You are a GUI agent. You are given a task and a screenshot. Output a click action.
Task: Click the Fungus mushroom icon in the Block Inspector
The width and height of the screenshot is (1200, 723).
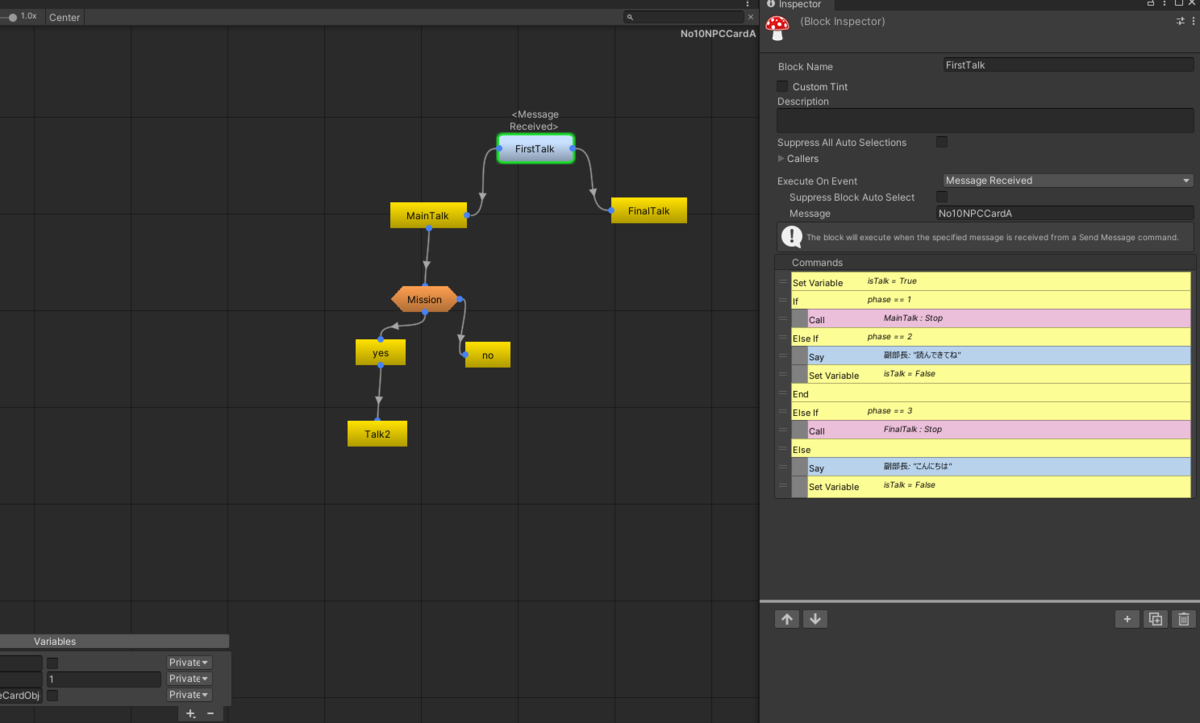pyautogui.click(x=777, y=28)
